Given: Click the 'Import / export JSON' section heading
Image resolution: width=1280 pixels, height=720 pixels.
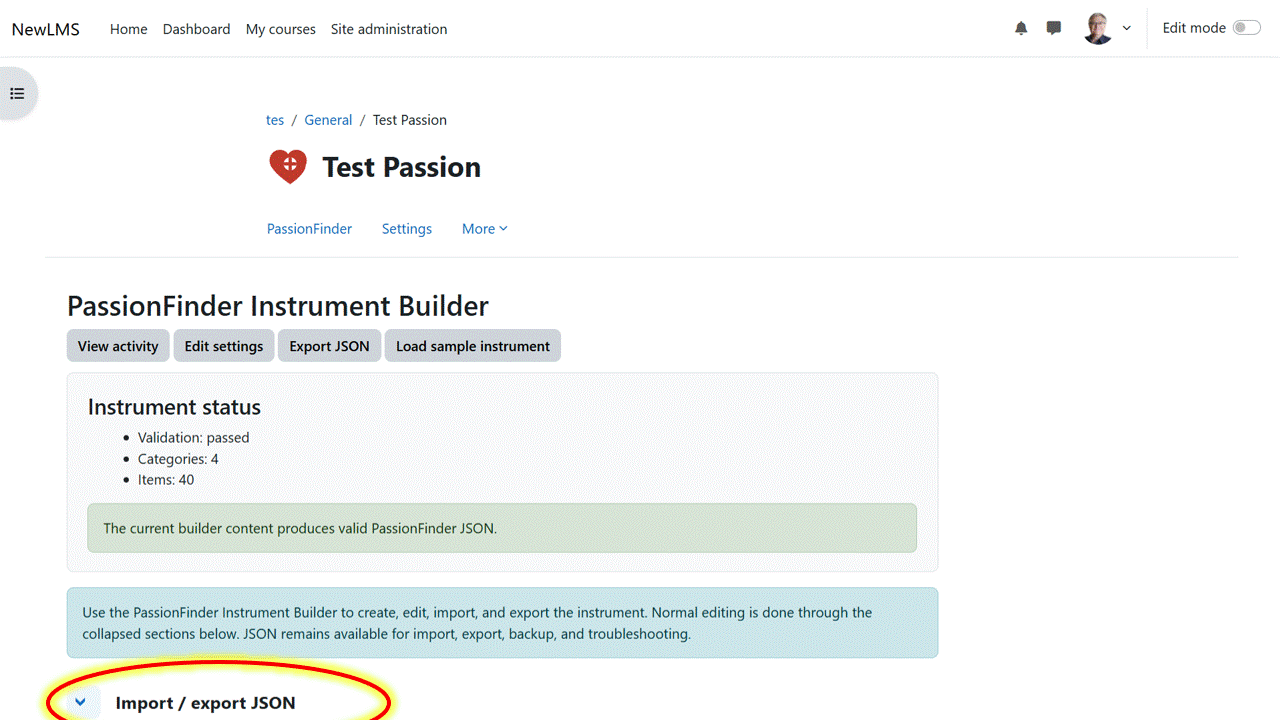Looking at the screenshot, I should coord(205,703).
